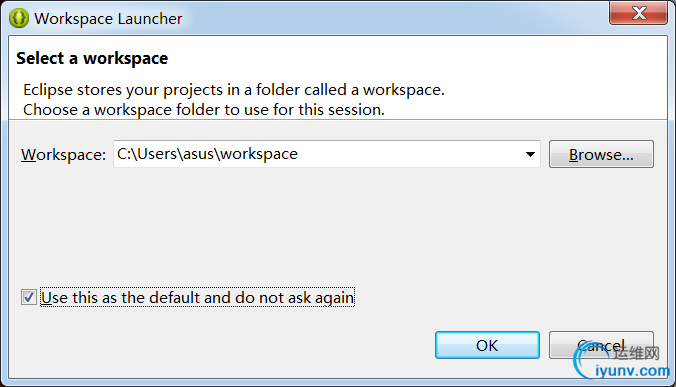Click the 'Choose a workspace folder' description line
Screen dimensions: 676x387
tap(203, 110)
